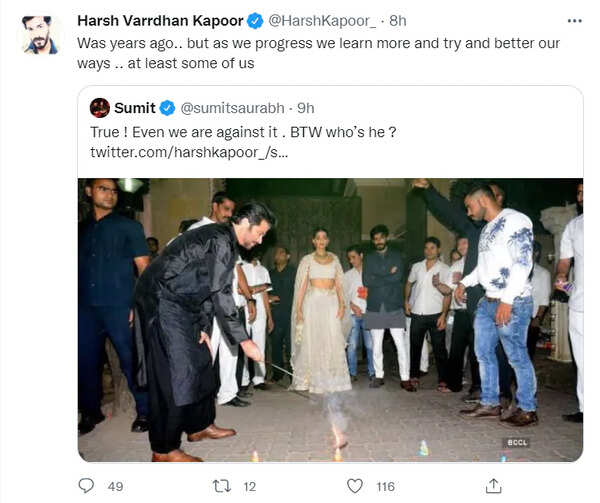Click the quoted tweet text 'True ! Even we are against it'

[x=192, y=130]
